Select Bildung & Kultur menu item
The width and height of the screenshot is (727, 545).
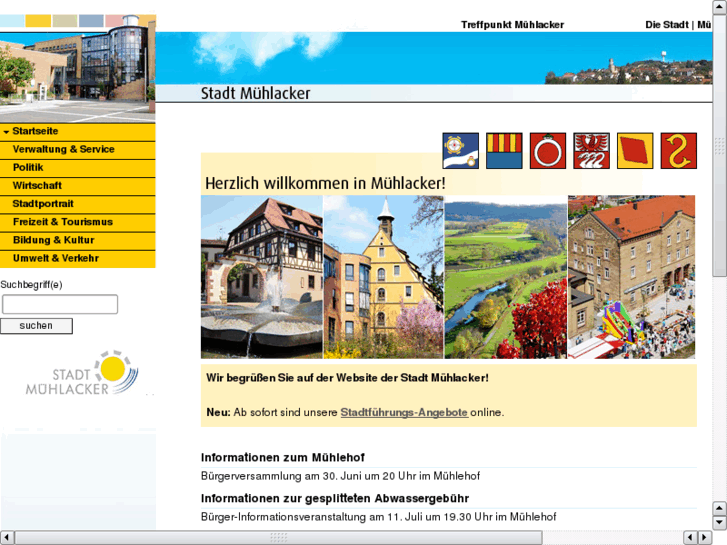click(77, 240)
